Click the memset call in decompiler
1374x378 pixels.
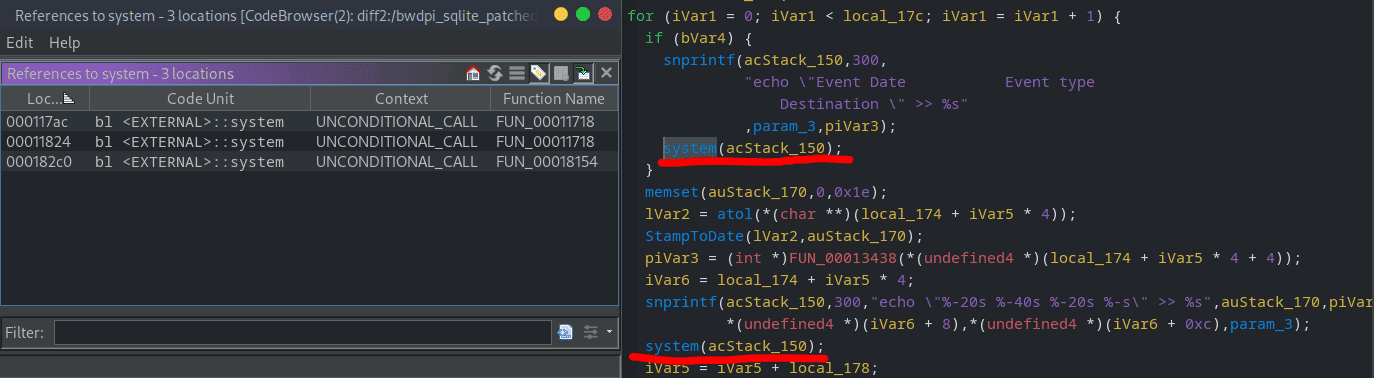[x=672, y=192]
